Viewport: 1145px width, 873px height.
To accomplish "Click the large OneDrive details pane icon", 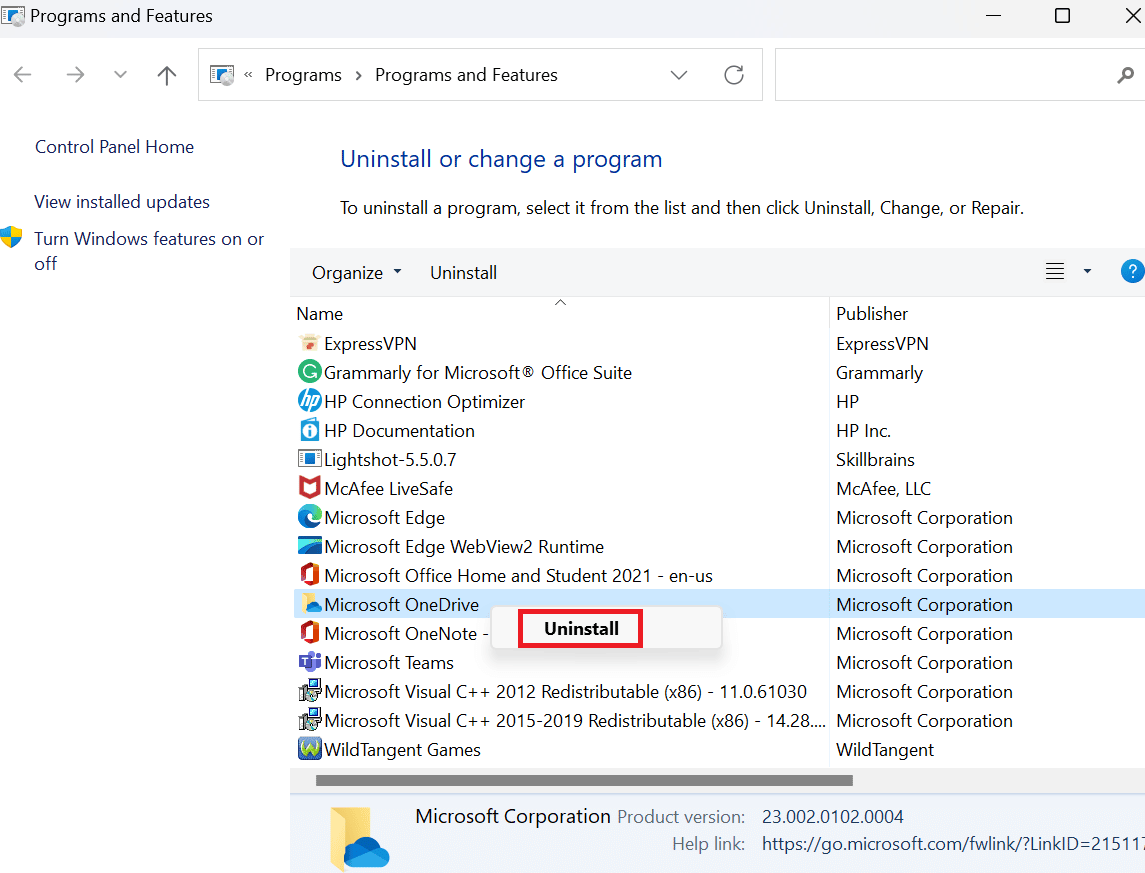I will tap(359, 838).
